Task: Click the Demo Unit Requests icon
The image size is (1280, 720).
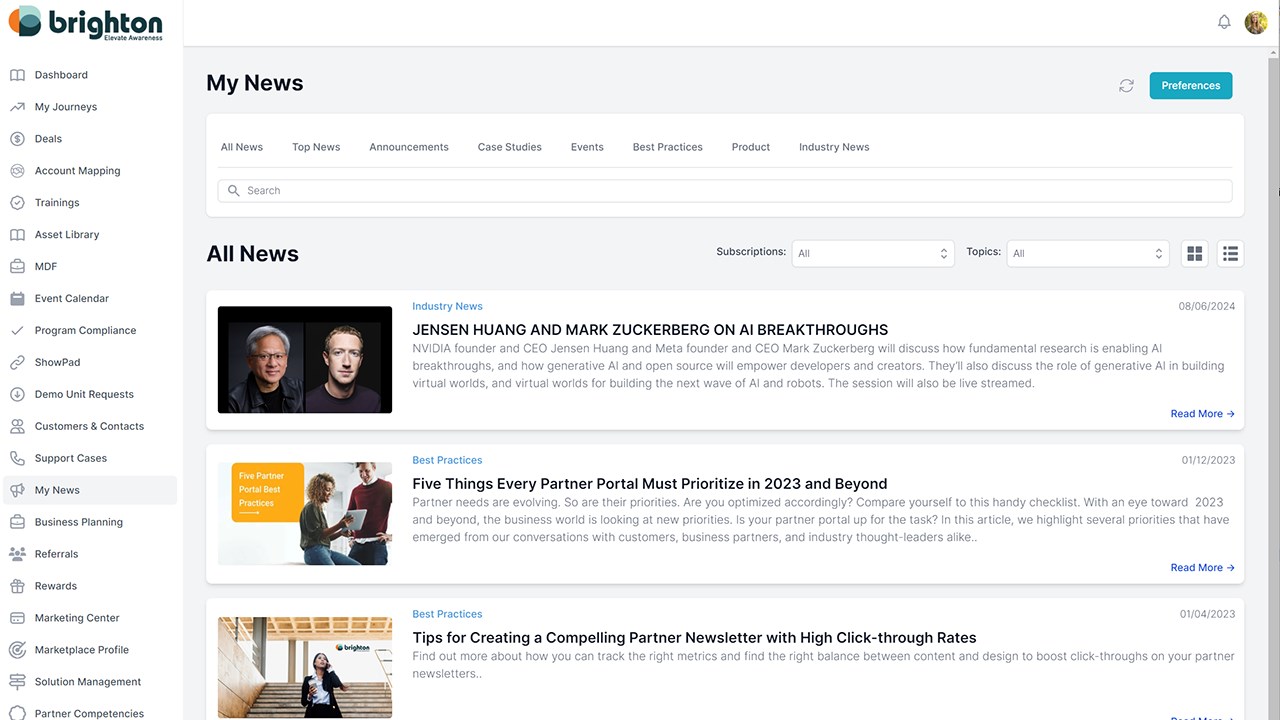Action: click(17, 395)
